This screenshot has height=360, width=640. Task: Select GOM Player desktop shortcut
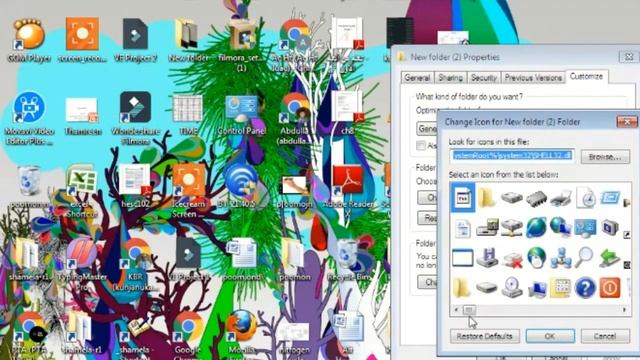pos(29,41)
